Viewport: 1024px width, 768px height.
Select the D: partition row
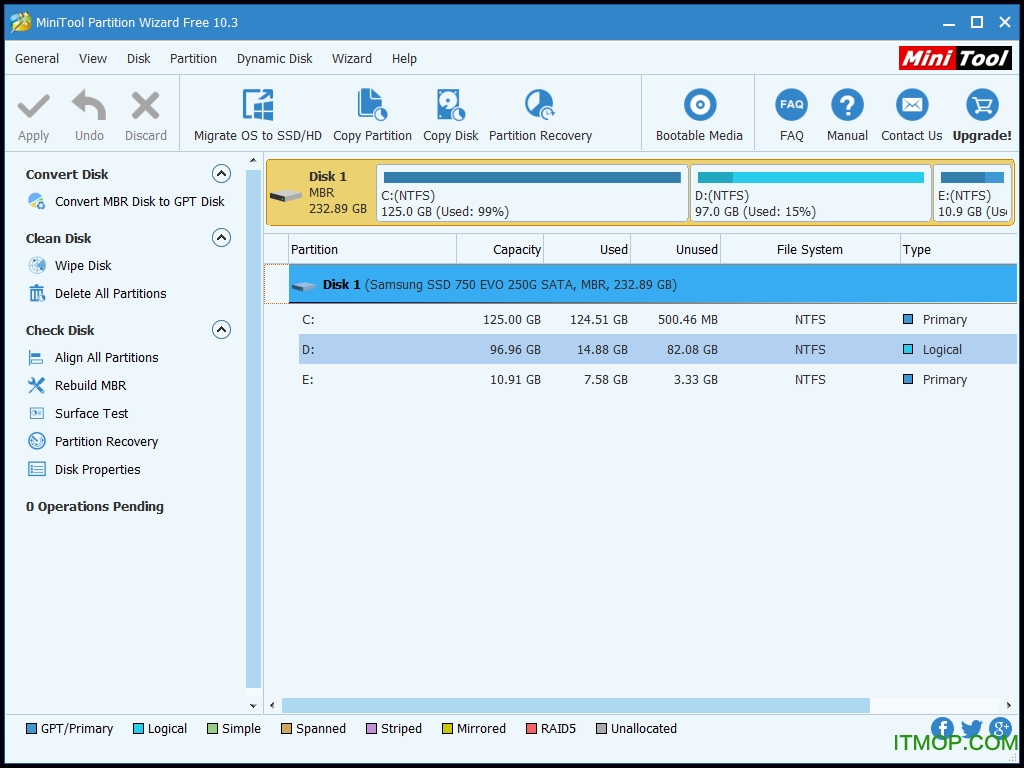500,349
